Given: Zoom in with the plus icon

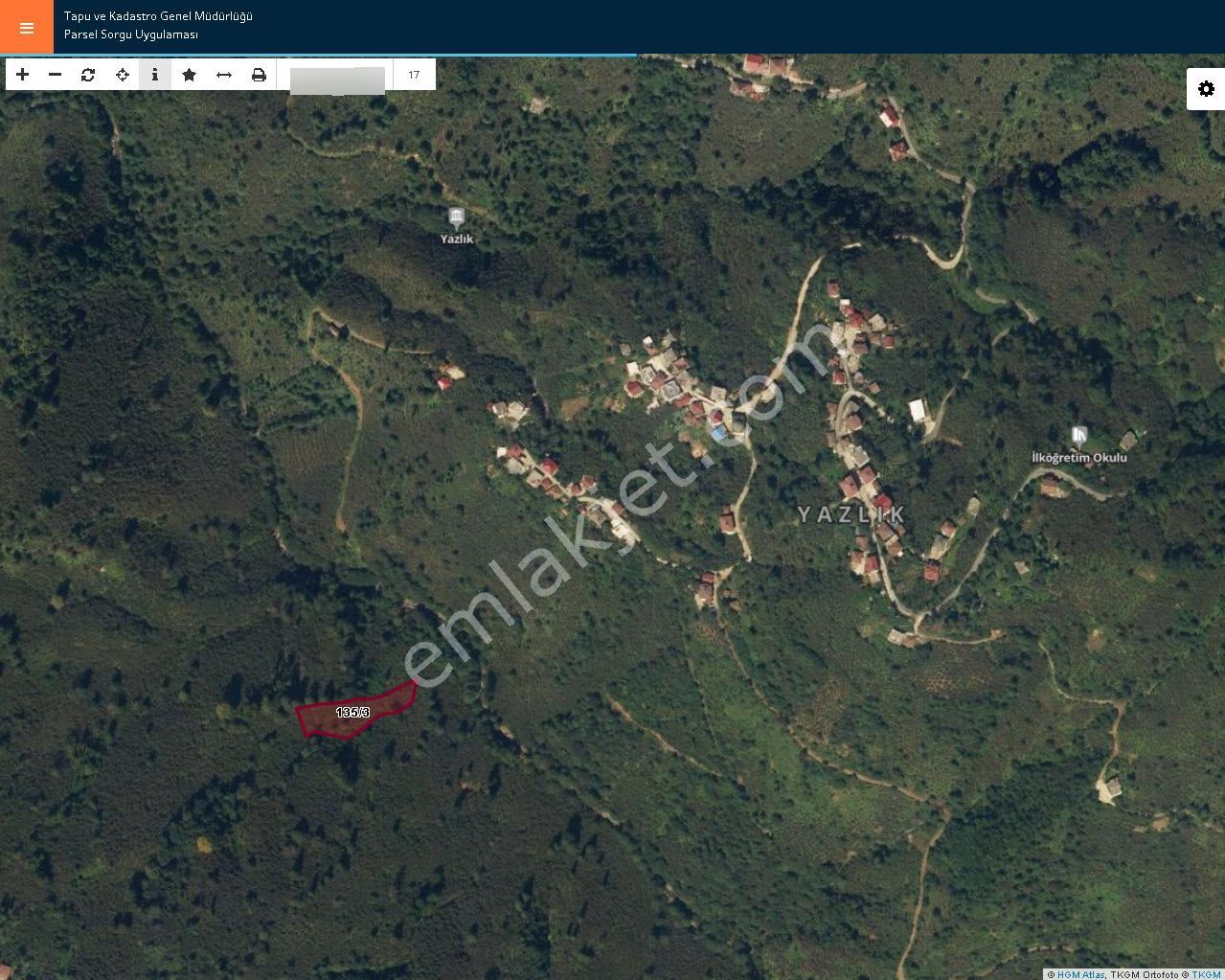Looking at the screenshot, I should coord(23,75).
